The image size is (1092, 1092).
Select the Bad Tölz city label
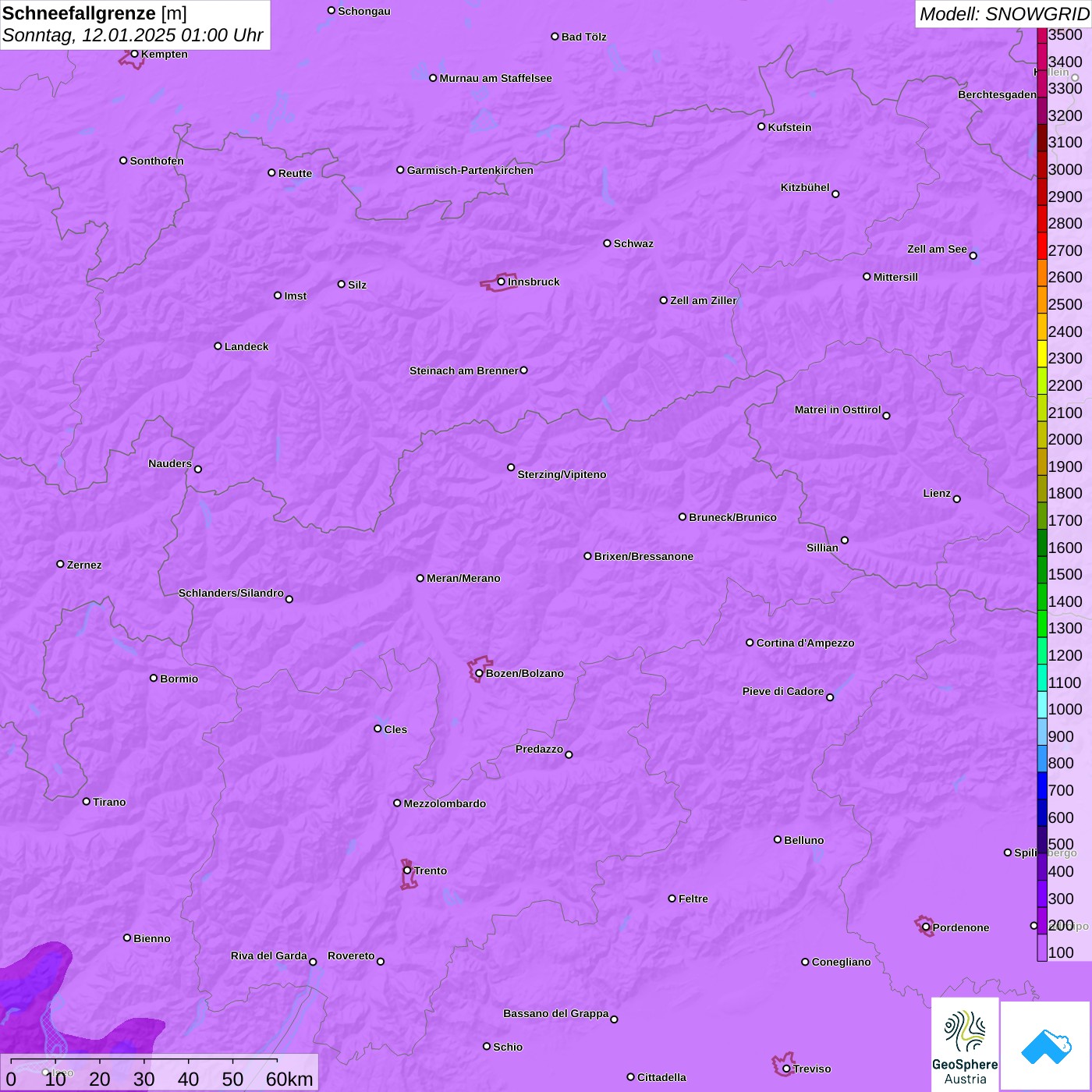pyautogui.click(x=584, y=37)
